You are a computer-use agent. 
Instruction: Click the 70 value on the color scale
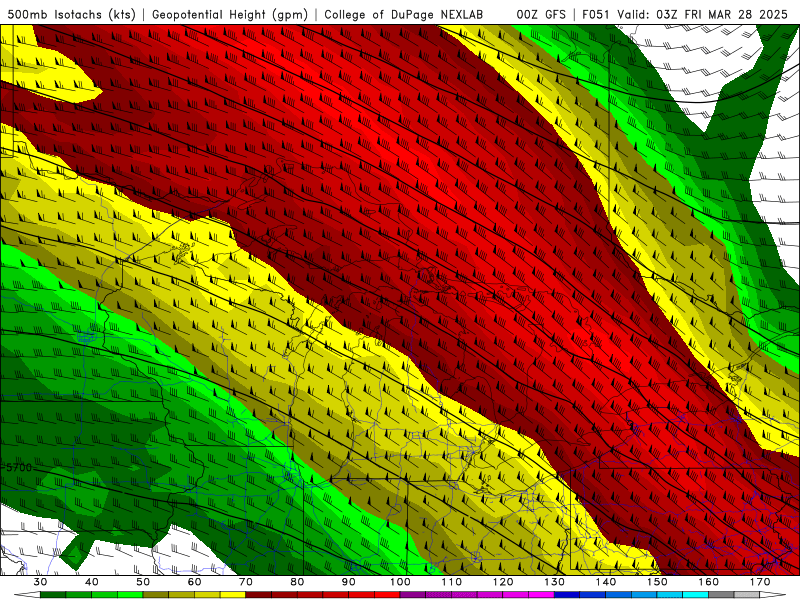(246, 582)
